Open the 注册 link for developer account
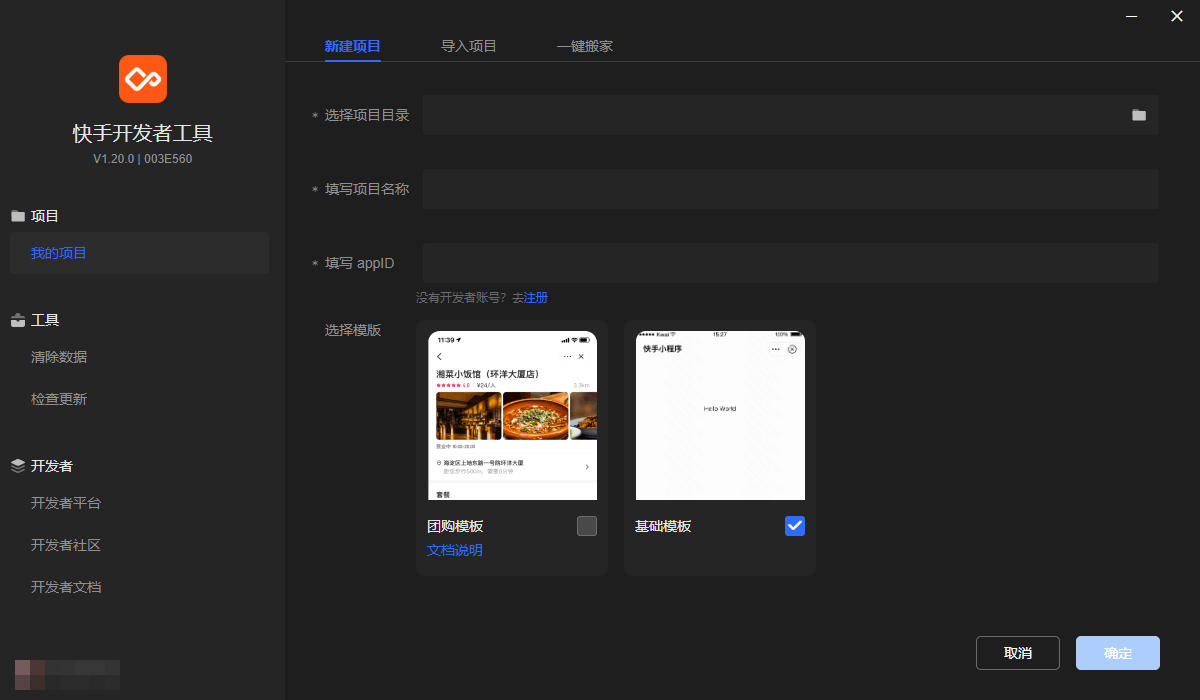1200x700 pixels. [x=536, y=298]
